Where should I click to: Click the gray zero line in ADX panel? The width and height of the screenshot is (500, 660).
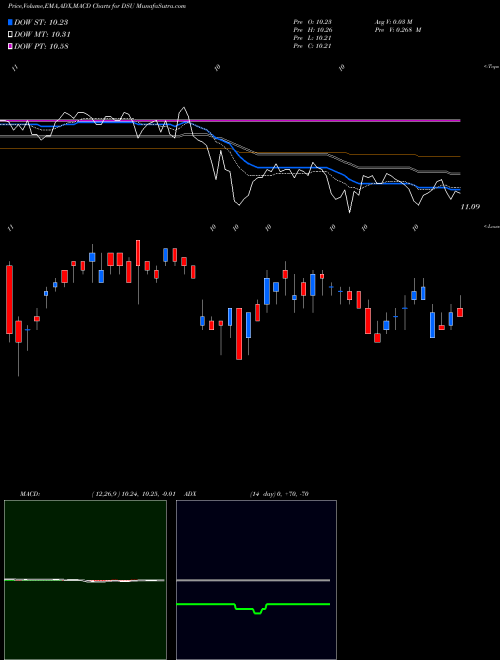click(x=253, y=580)
